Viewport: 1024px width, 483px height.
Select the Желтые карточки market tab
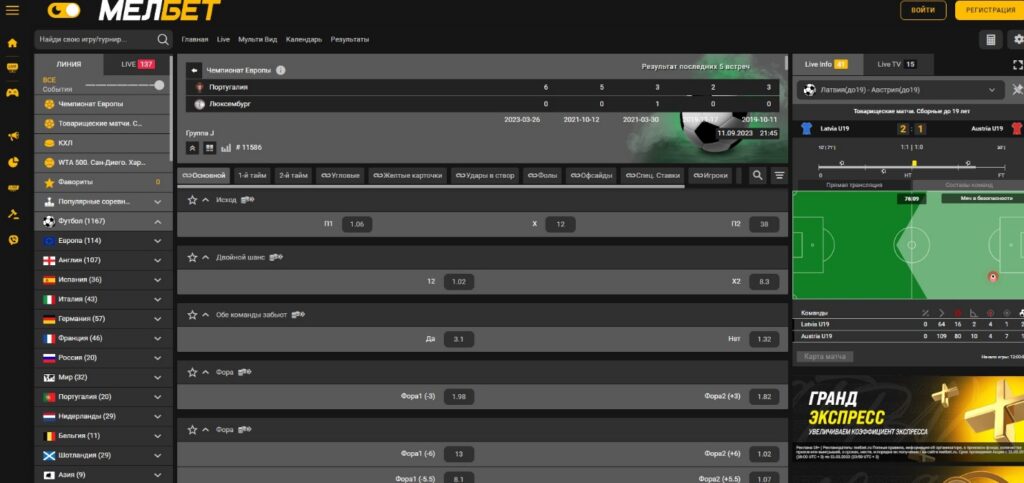(x=408, y=176)
